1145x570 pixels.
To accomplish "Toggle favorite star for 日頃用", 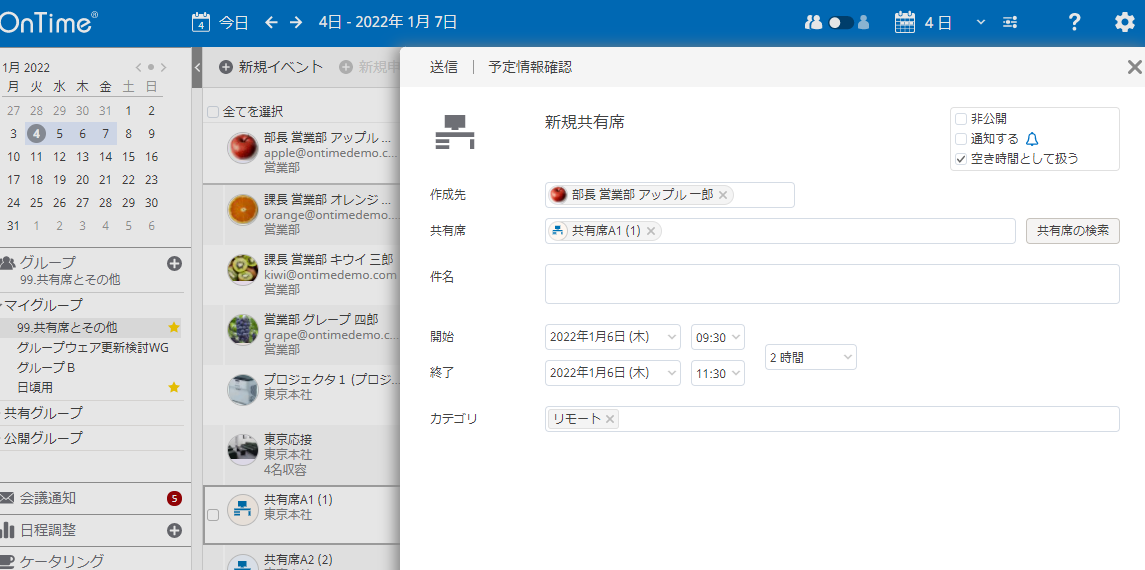I will [x=174, y=388].
